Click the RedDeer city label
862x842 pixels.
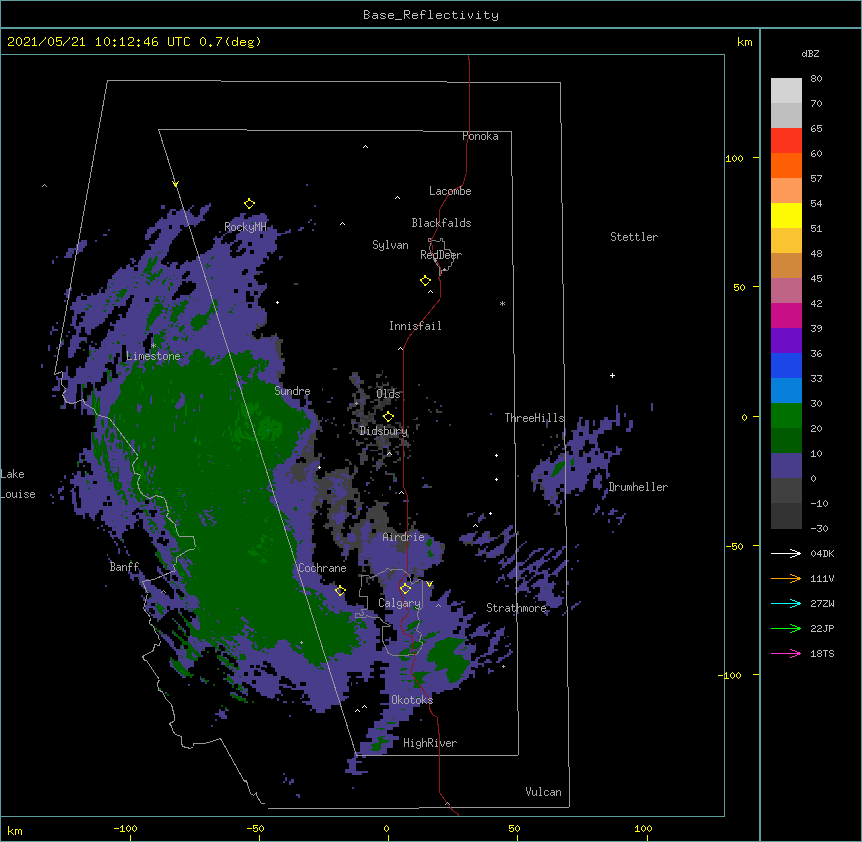(441, 255)
